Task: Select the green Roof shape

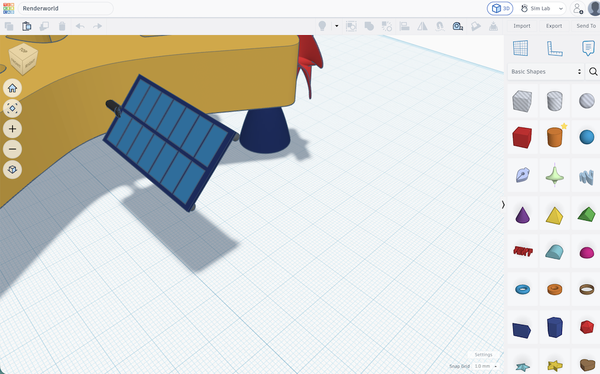Action: point(587,214)
